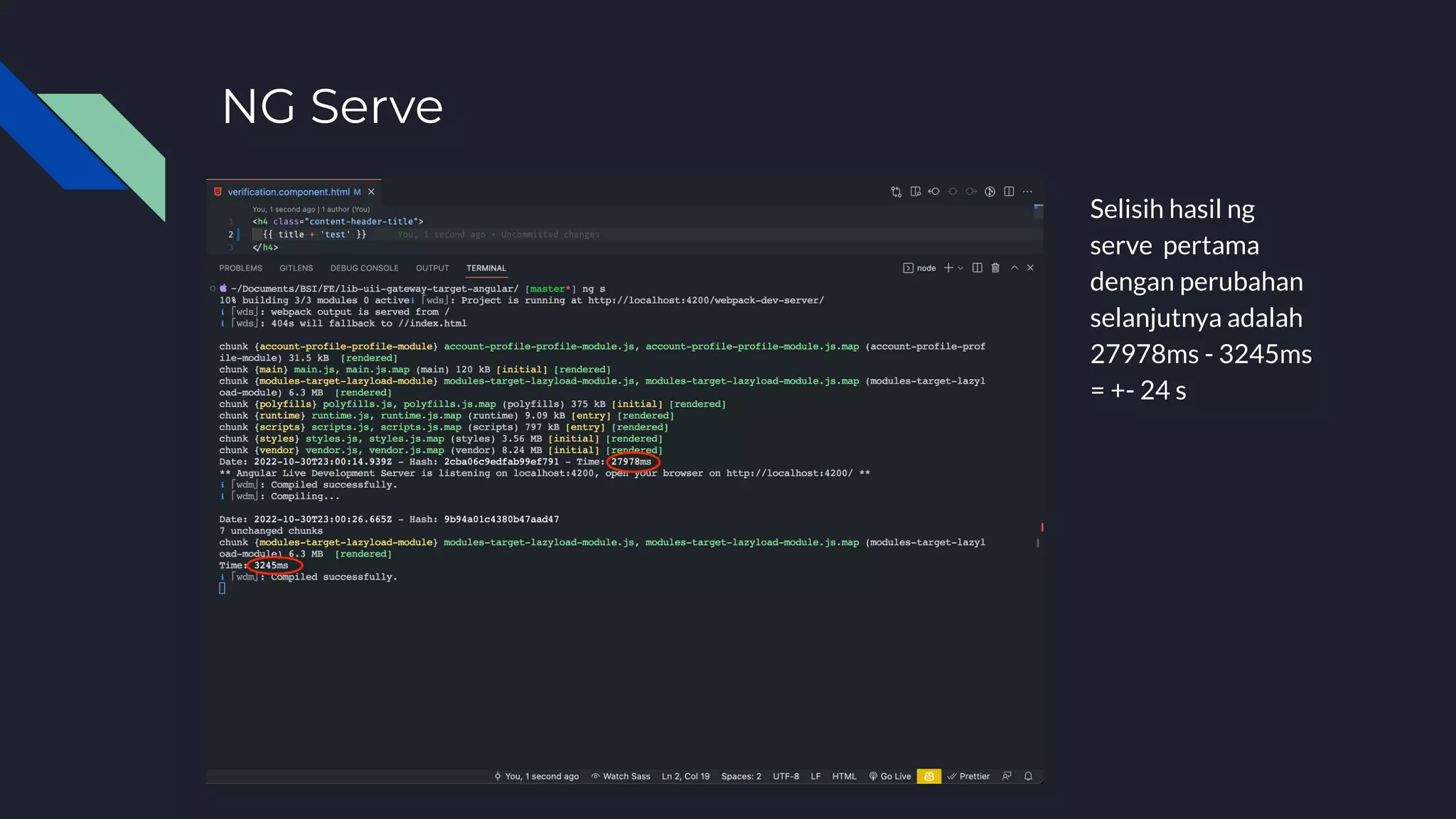Click the current revision circle icon
Screen dimensions: 1456x819
pyautogui.click(x=953, y=192)
